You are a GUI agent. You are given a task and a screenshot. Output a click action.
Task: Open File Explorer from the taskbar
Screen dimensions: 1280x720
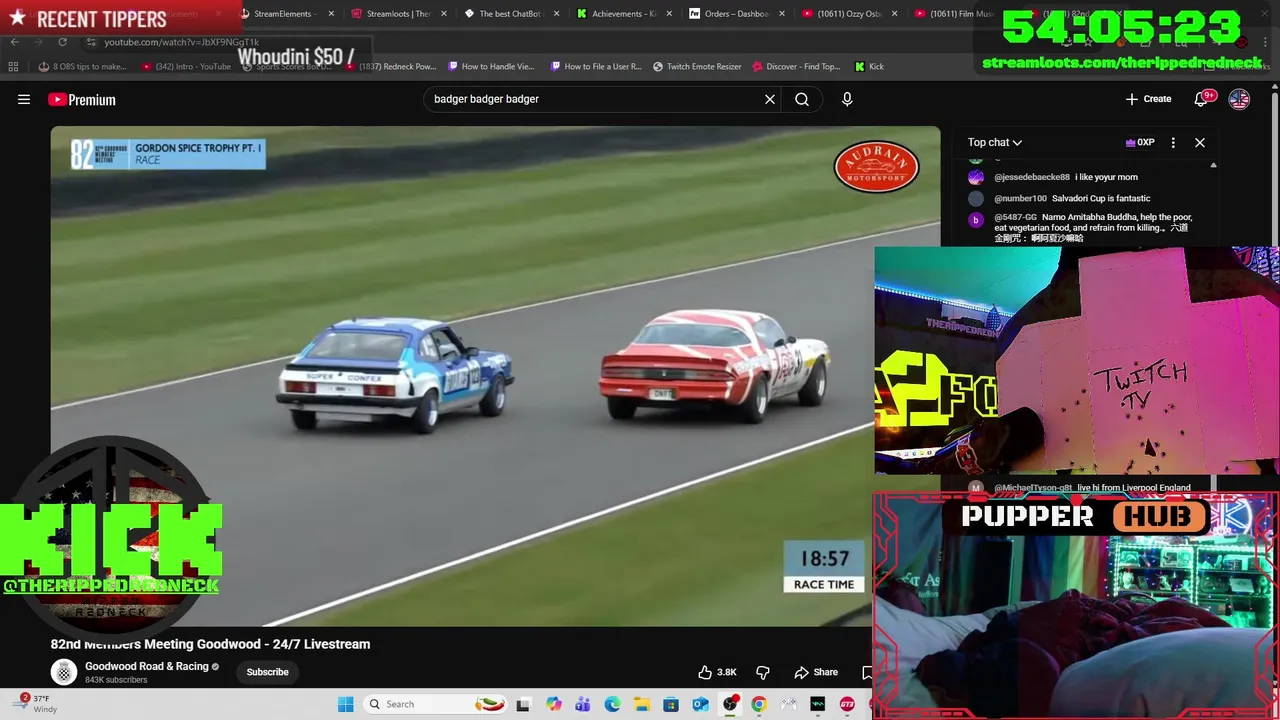[x=641, y=704]
